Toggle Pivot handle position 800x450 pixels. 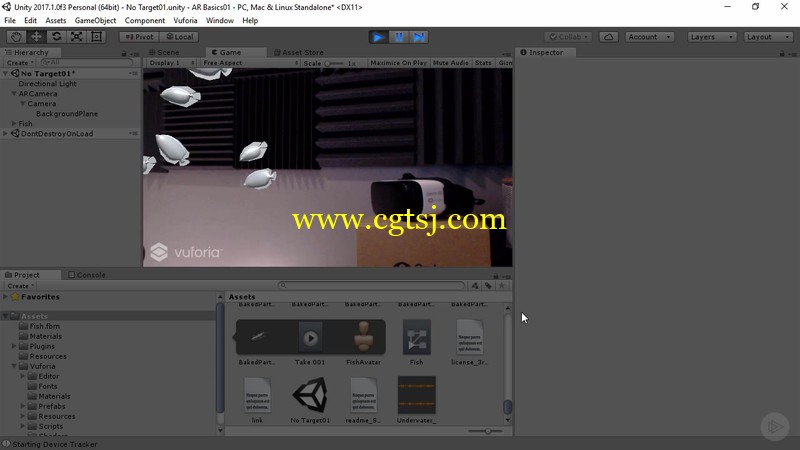[139, 37]
